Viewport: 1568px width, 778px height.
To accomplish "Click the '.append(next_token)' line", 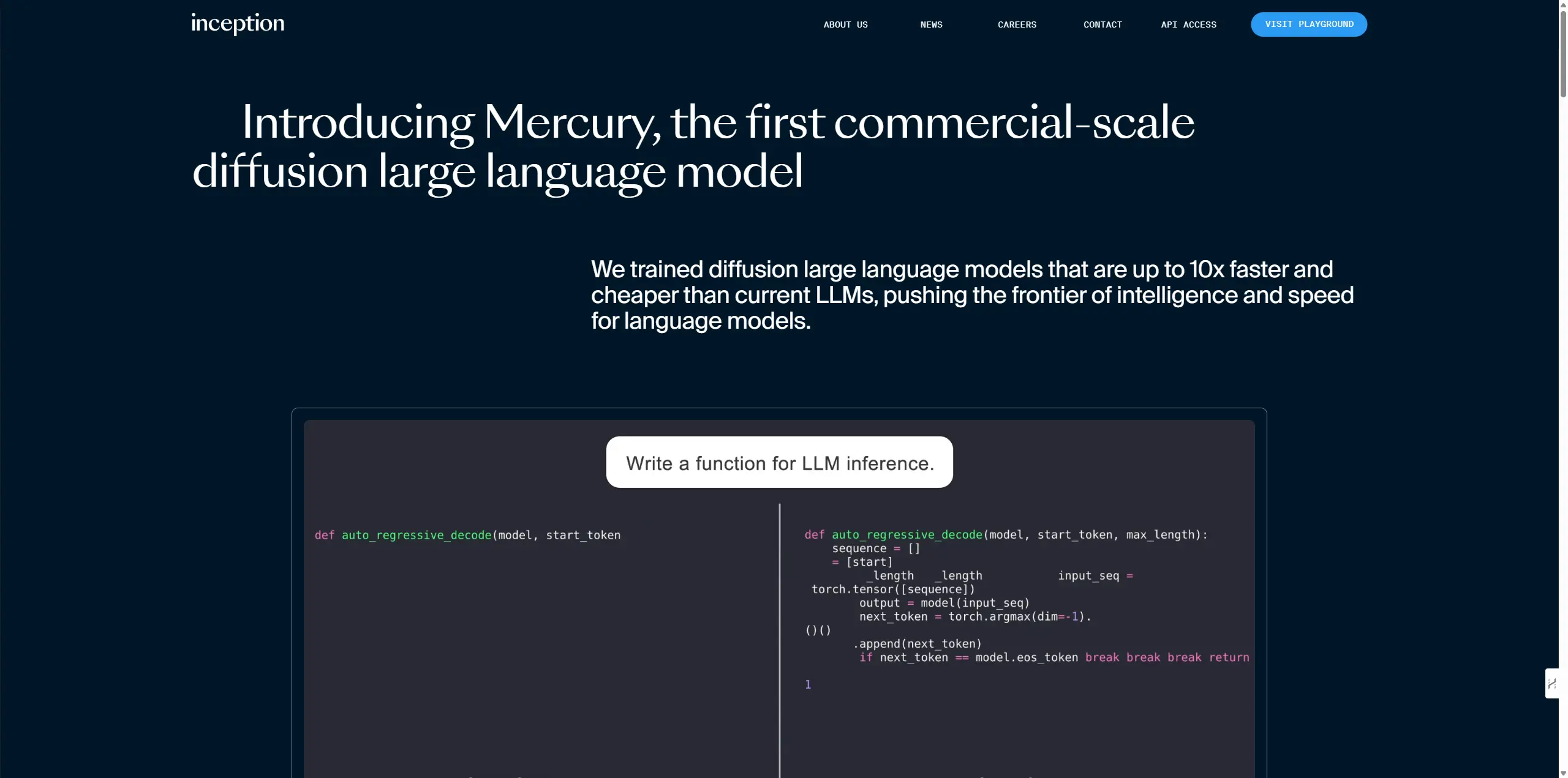I will coord(917,644).
